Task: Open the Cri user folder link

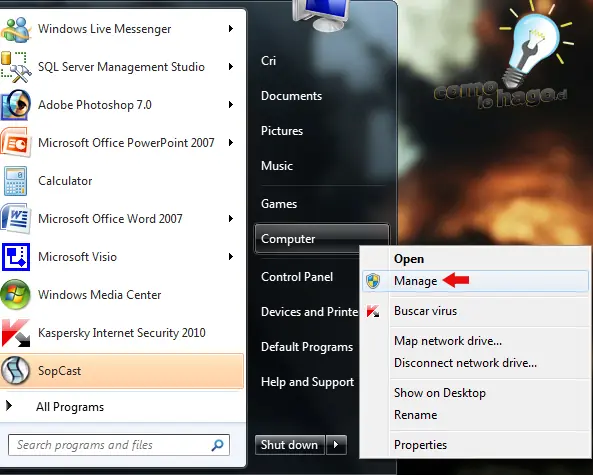Action: [269, 61]
